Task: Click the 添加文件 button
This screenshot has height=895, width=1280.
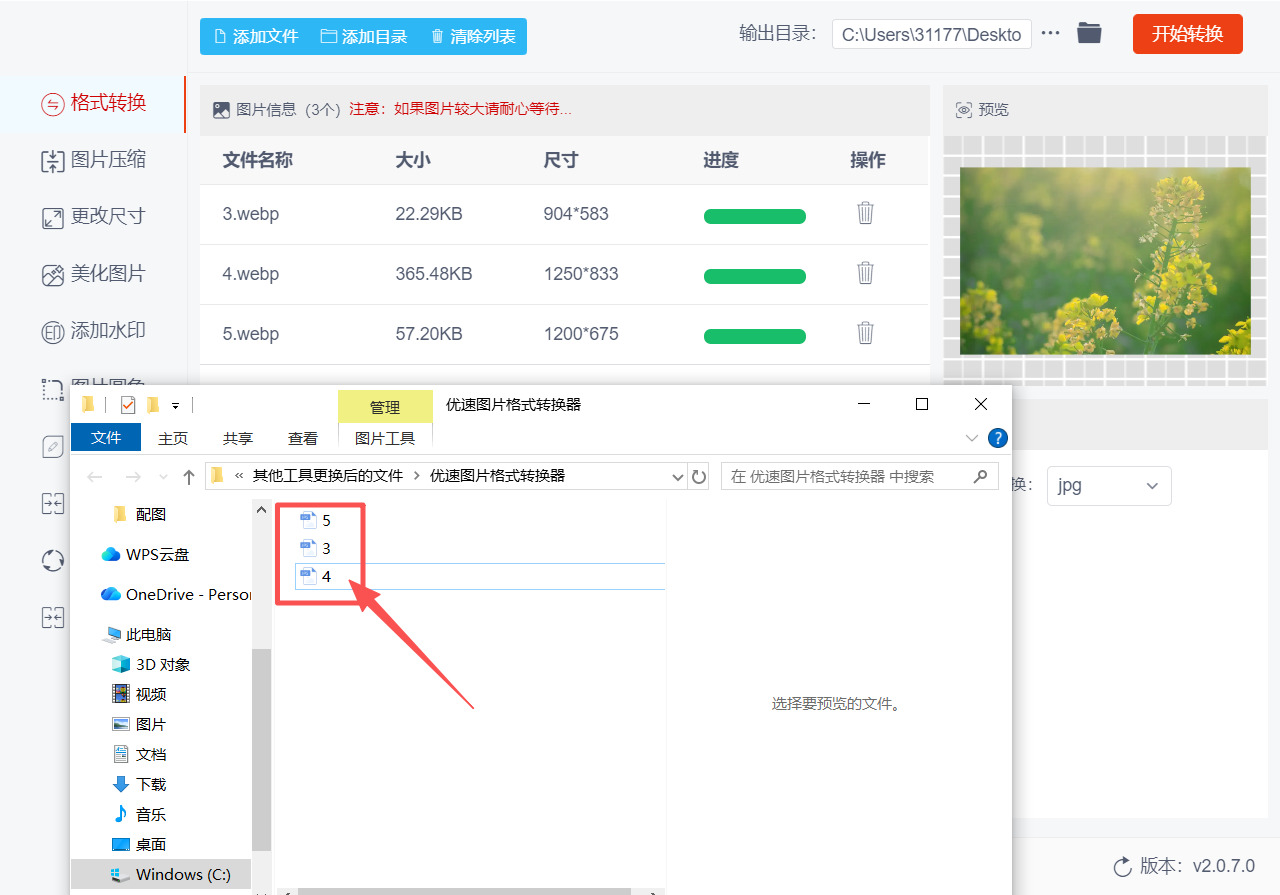Action: [x=256, y=36]
